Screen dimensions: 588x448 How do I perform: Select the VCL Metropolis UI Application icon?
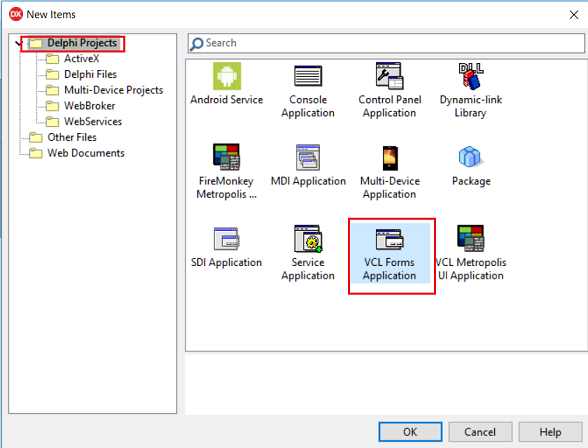[x=471, y=238]
